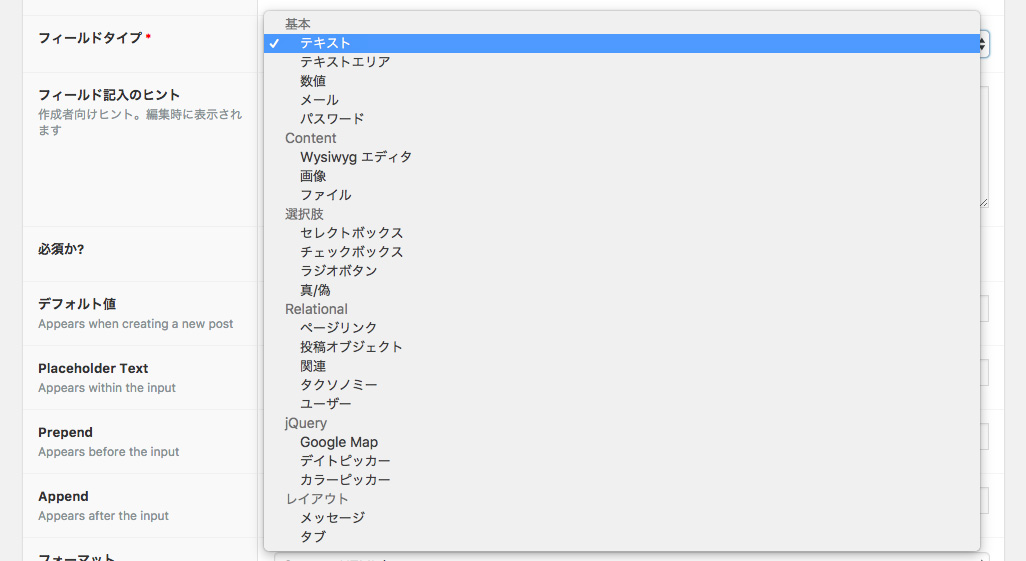1026x561 pixels.
Task: Choose テキストエリア field type
Action: (x=622, y=62)
